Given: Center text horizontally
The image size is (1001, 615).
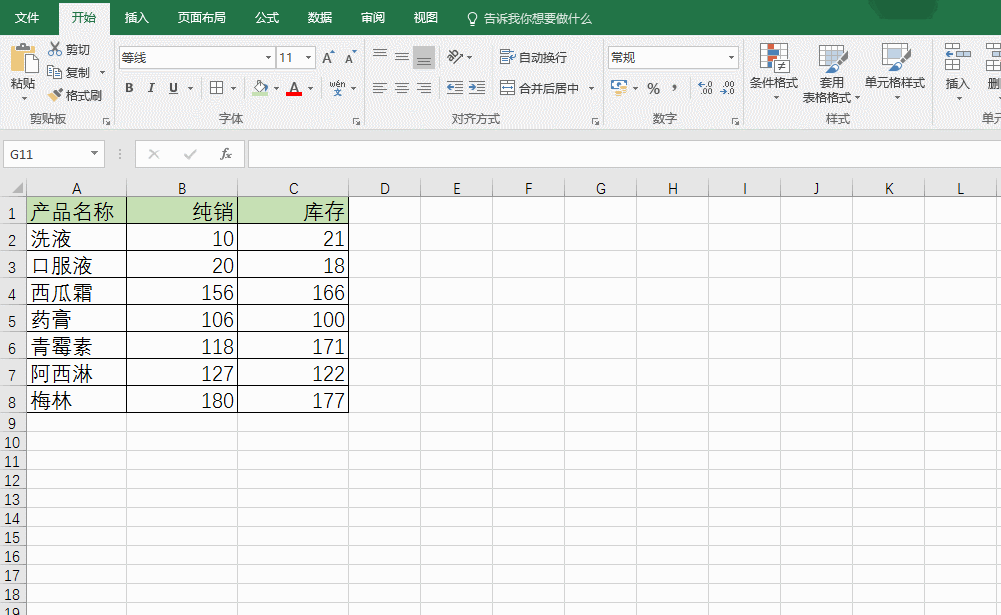Looking at the screenshot, I should pyautogui.click(x=402, y=88).
